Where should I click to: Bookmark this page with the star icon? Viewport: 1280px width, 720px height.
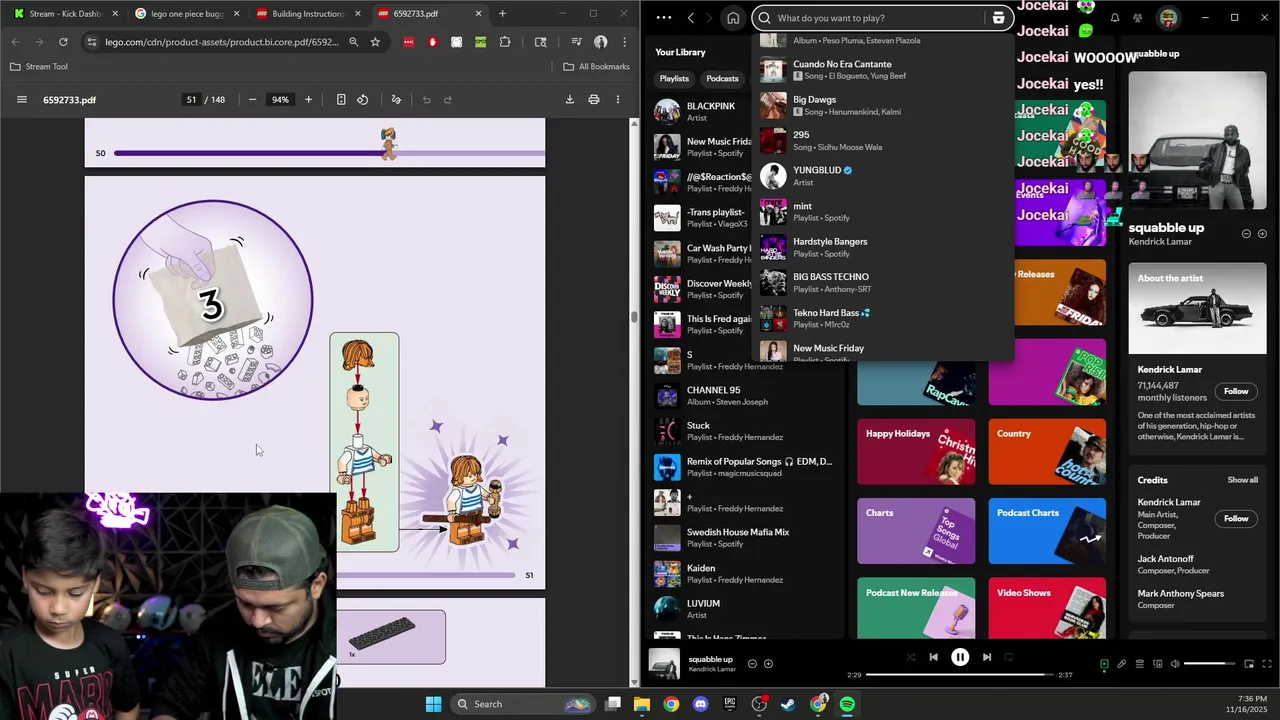375,42
